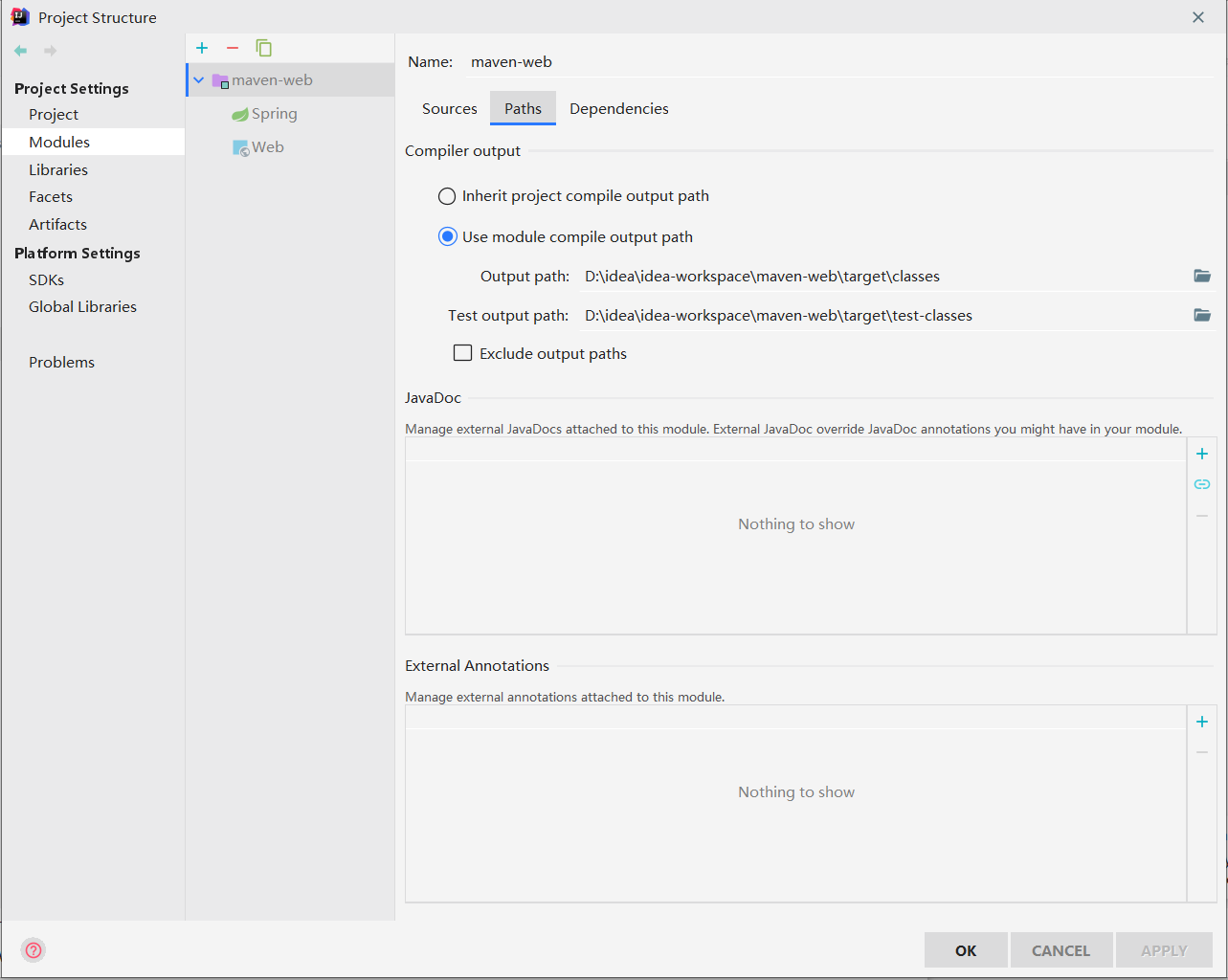Click the CANCEL button

pos(1061,950)
